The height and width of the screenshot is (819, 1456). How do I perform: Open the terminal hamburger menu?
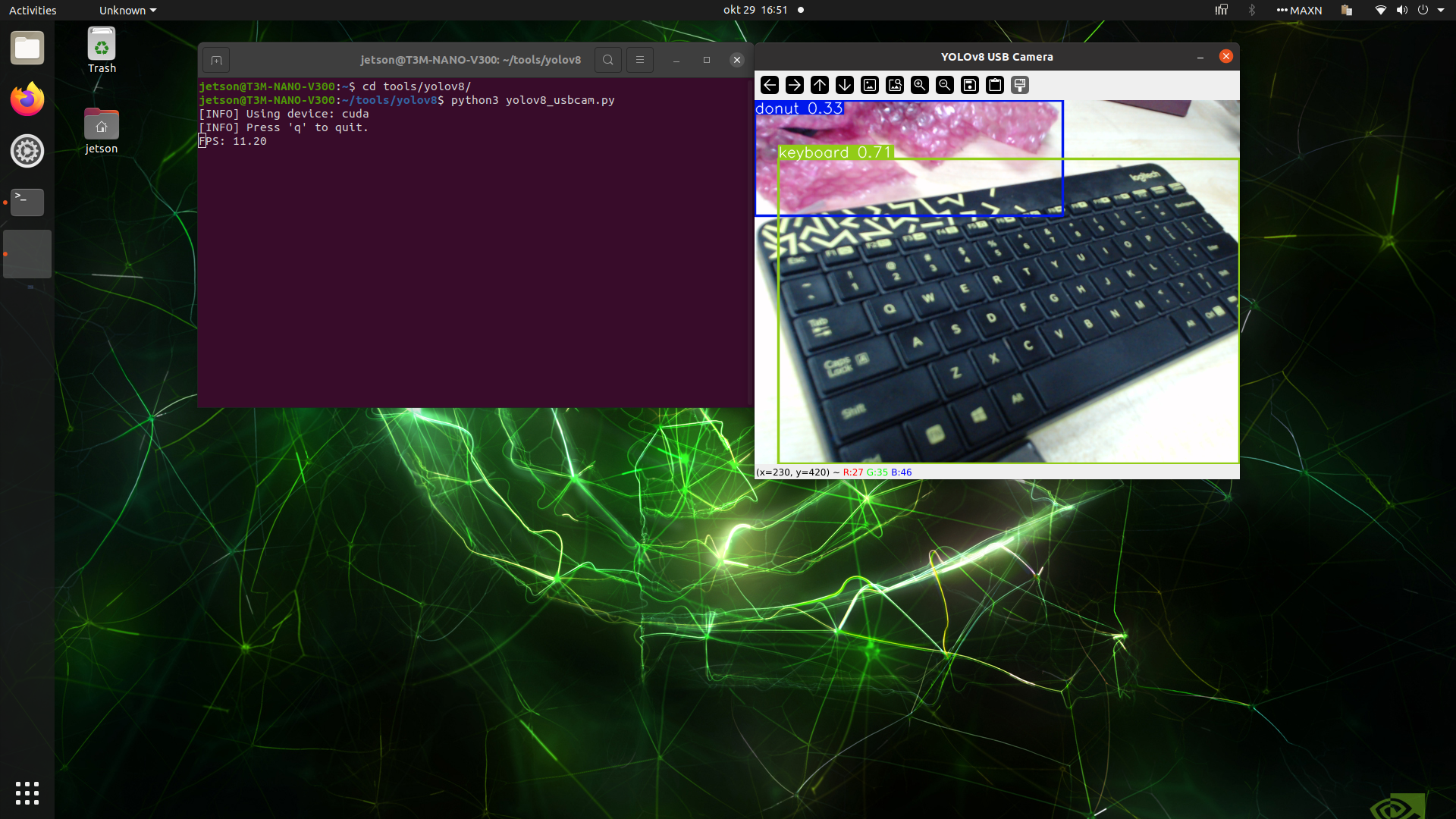click(640, 60)
